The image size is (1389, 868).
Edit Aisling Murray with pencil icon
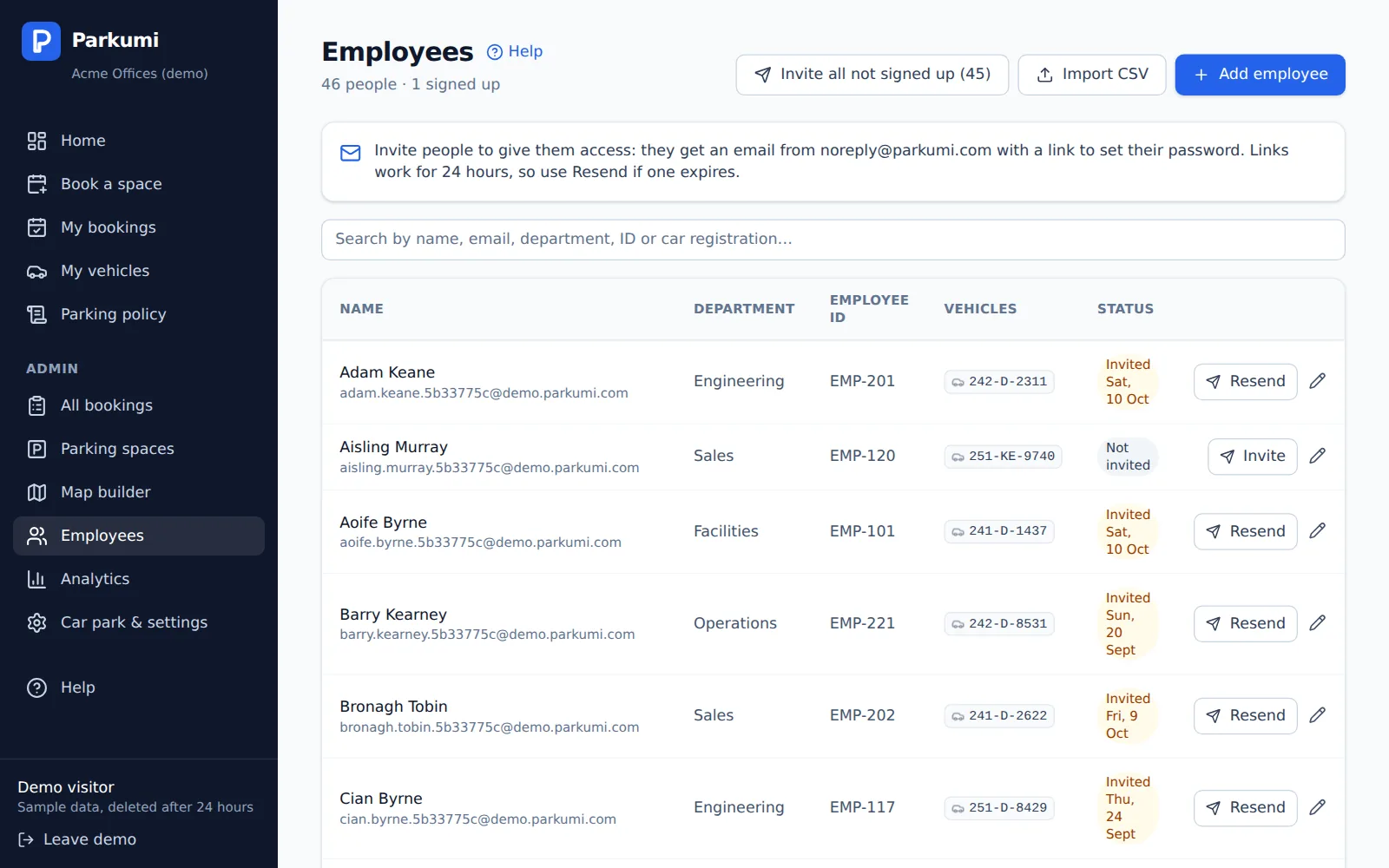coord(1317,456)
